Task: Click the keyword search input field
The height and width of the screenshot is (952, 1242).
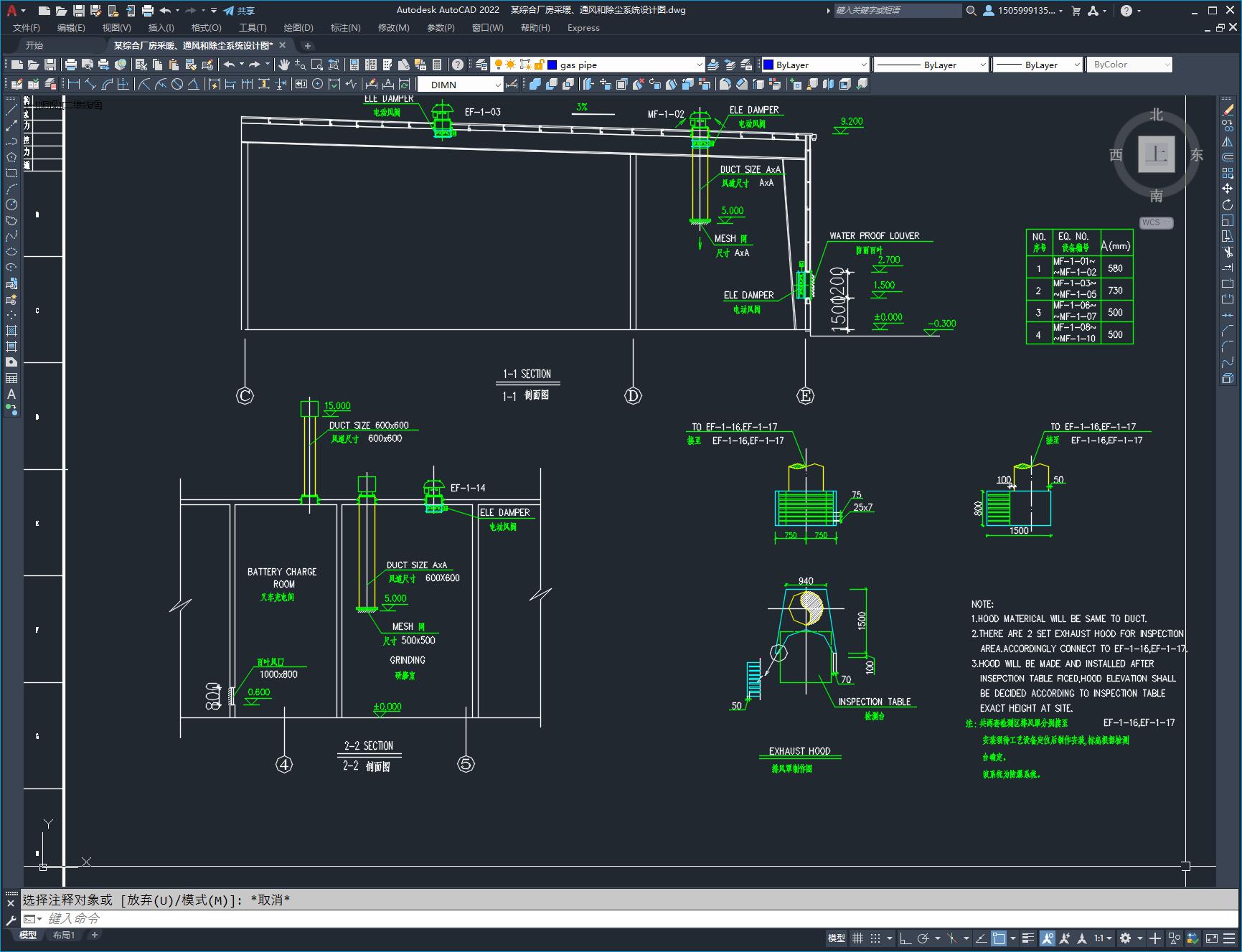Action: point(898,10)
